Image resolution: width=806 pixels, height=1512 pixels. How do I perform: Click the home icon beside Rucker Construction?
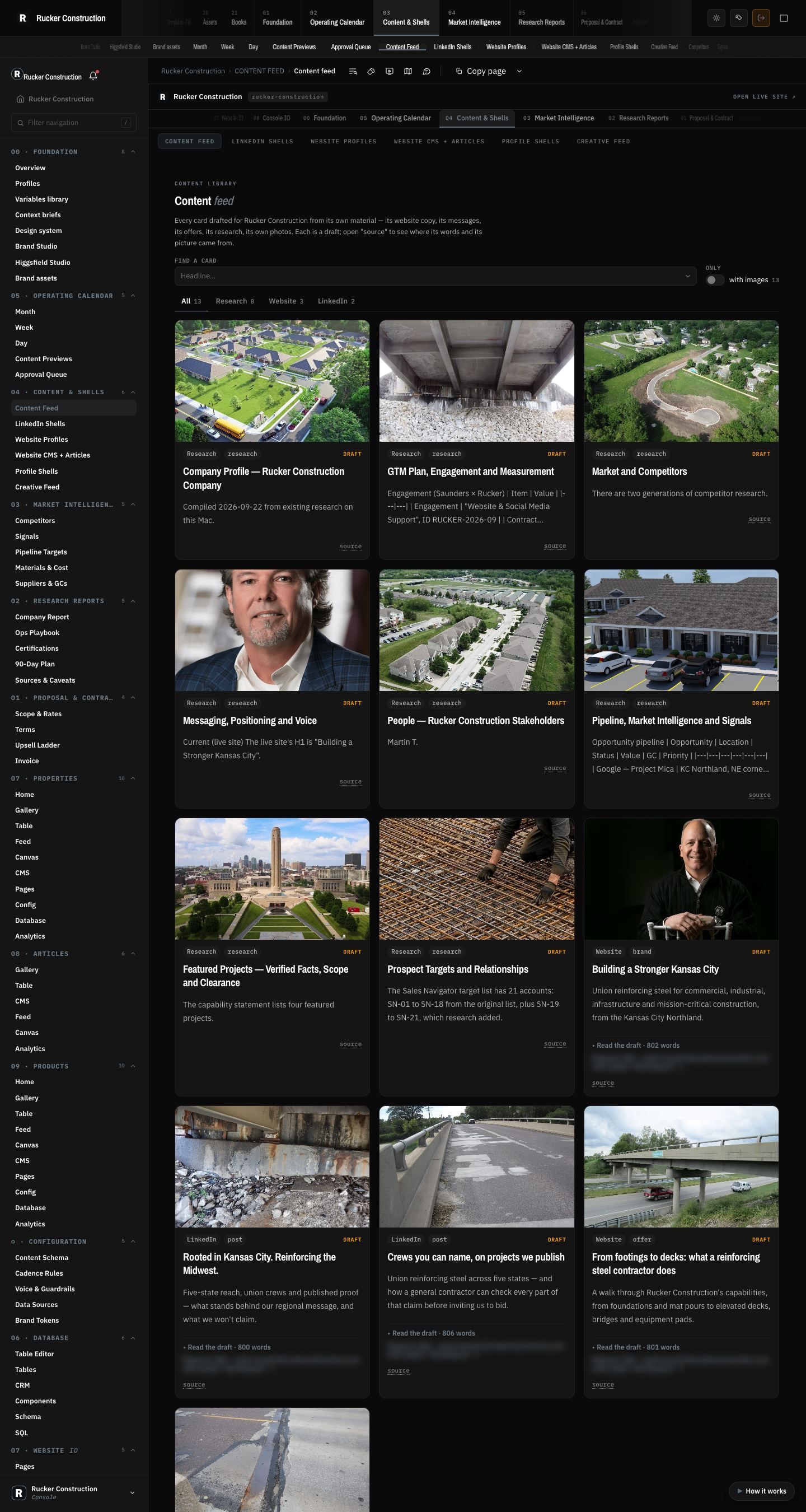(21, 99)
